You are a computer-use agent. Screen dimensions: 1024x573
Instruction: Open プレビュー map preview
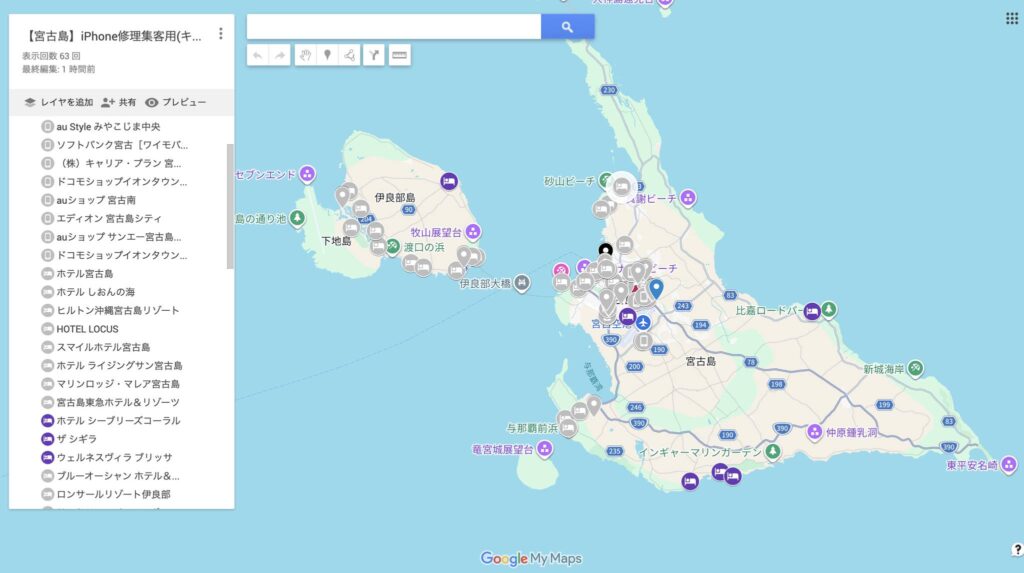pyautogui.click(x=175, y=103)
